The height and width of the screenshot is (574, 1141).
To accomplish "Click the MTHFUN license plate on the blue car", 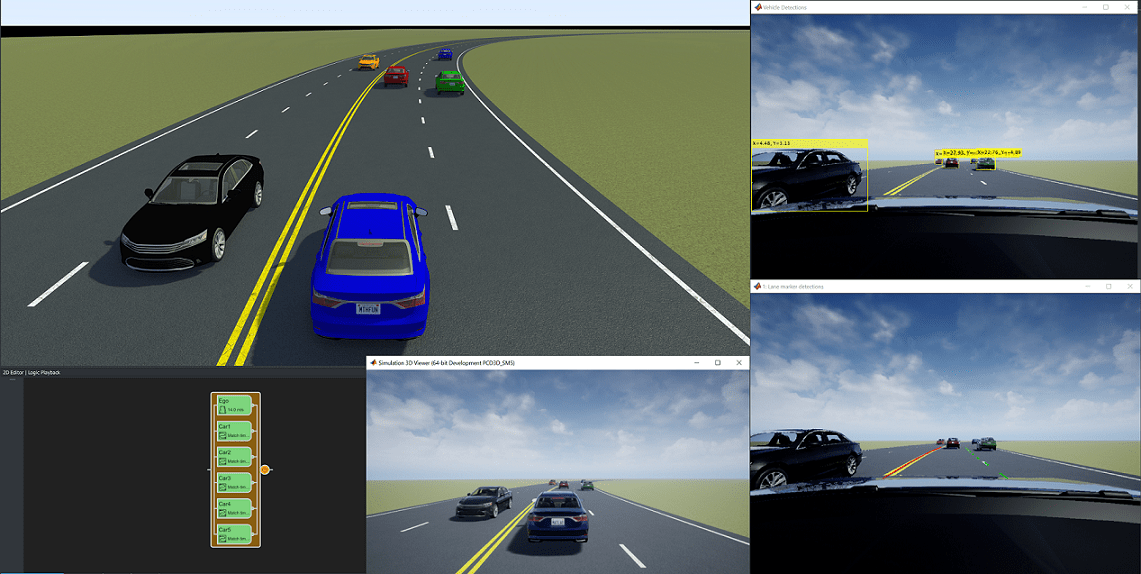I will click(368, 308).
